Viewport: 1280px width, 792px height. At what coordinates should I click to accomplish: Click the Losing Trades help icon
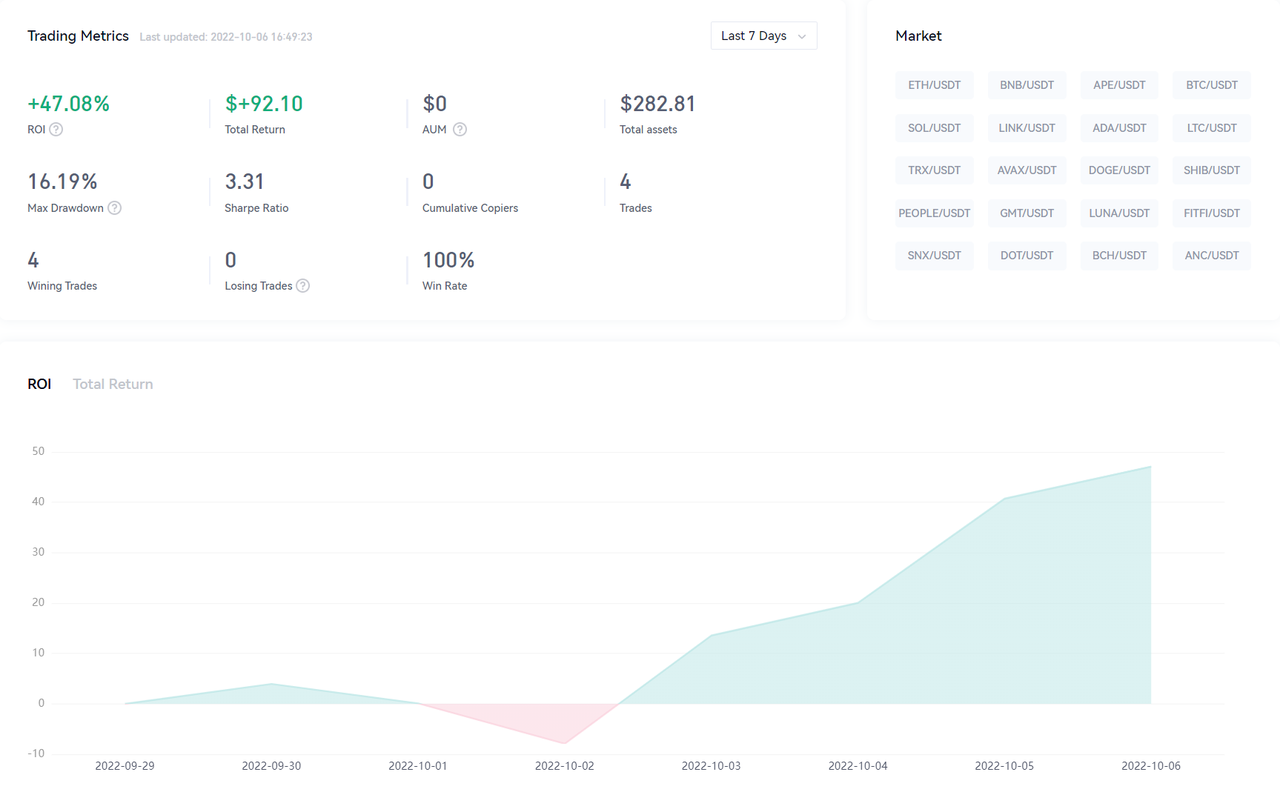[x=303, y=286]
